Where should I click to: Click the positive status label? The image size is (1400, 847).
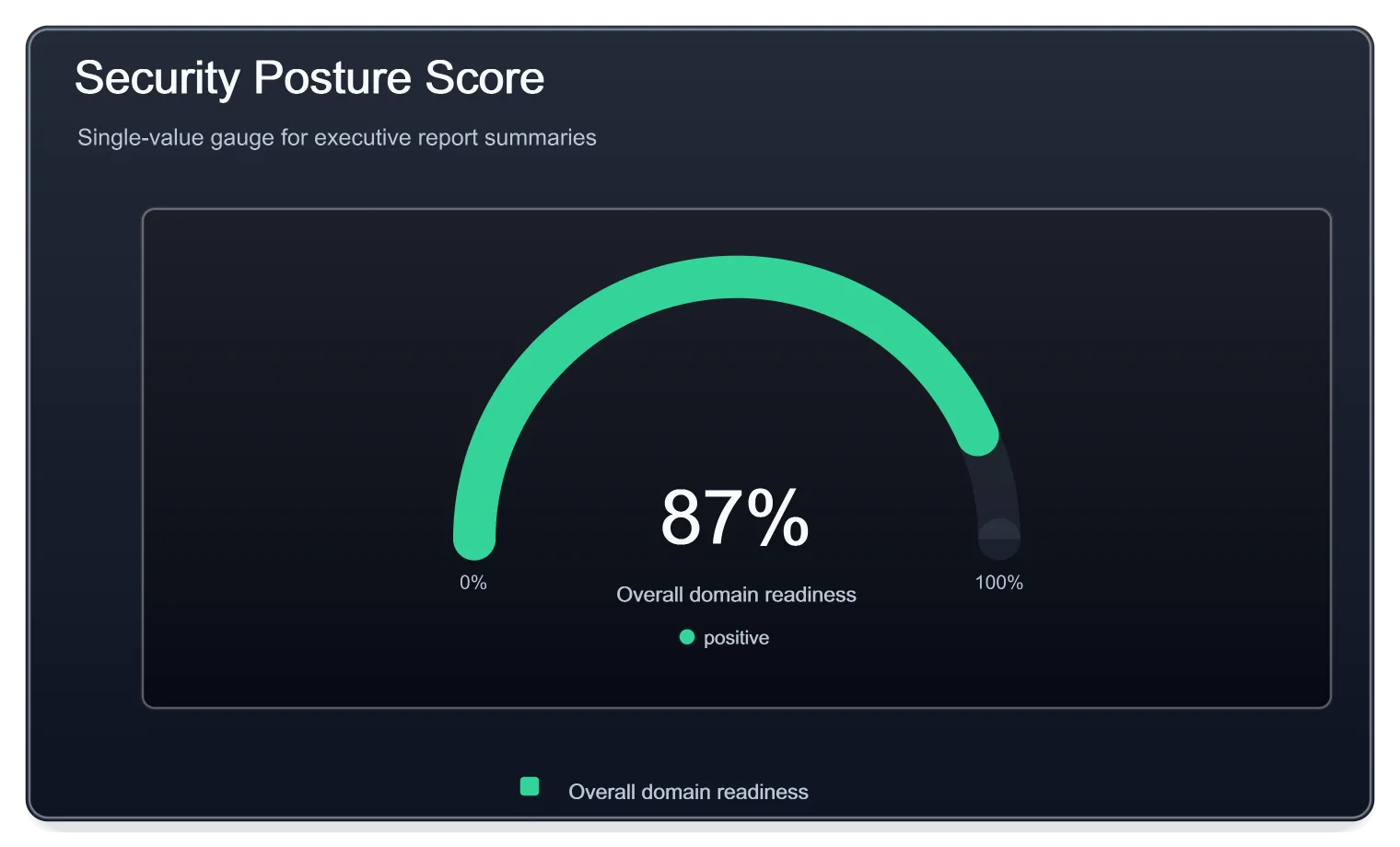(x=737, y=638)
